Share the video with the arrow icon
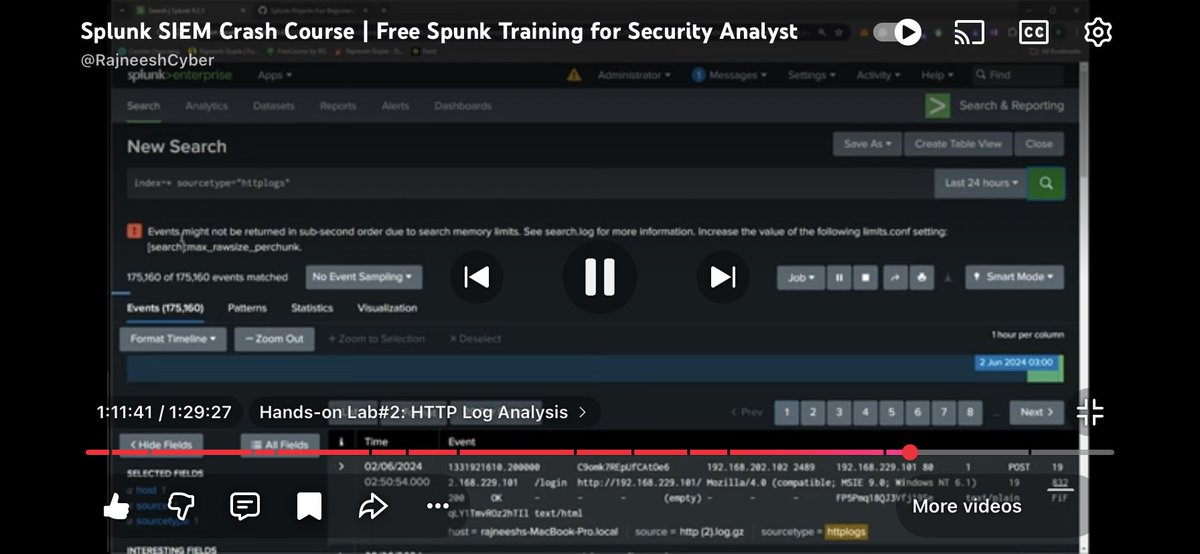 (373, 506)
